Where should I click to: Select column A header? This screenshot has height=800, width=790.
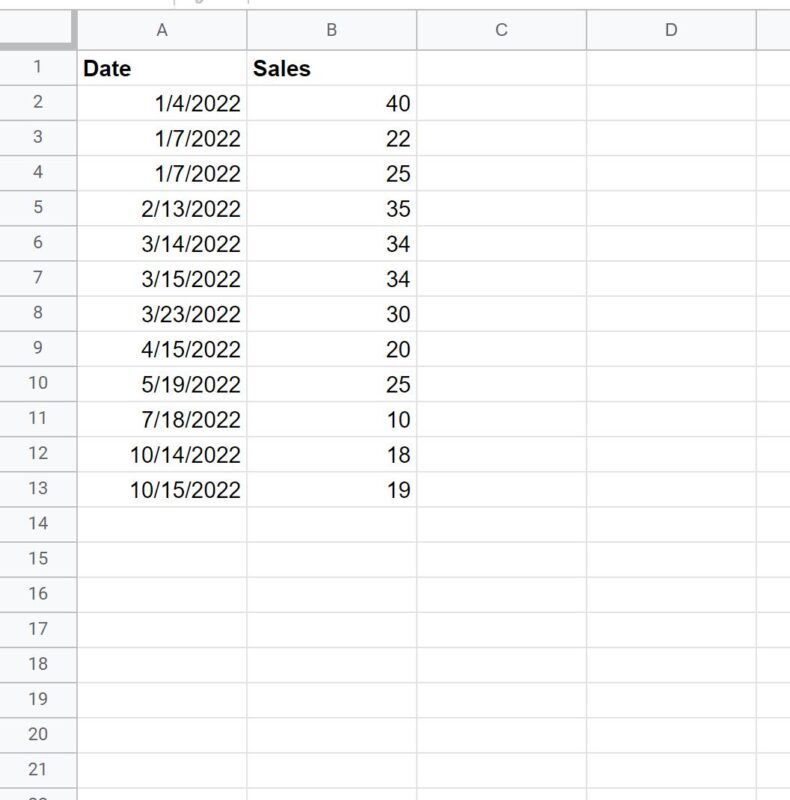(x=162, y=30)
